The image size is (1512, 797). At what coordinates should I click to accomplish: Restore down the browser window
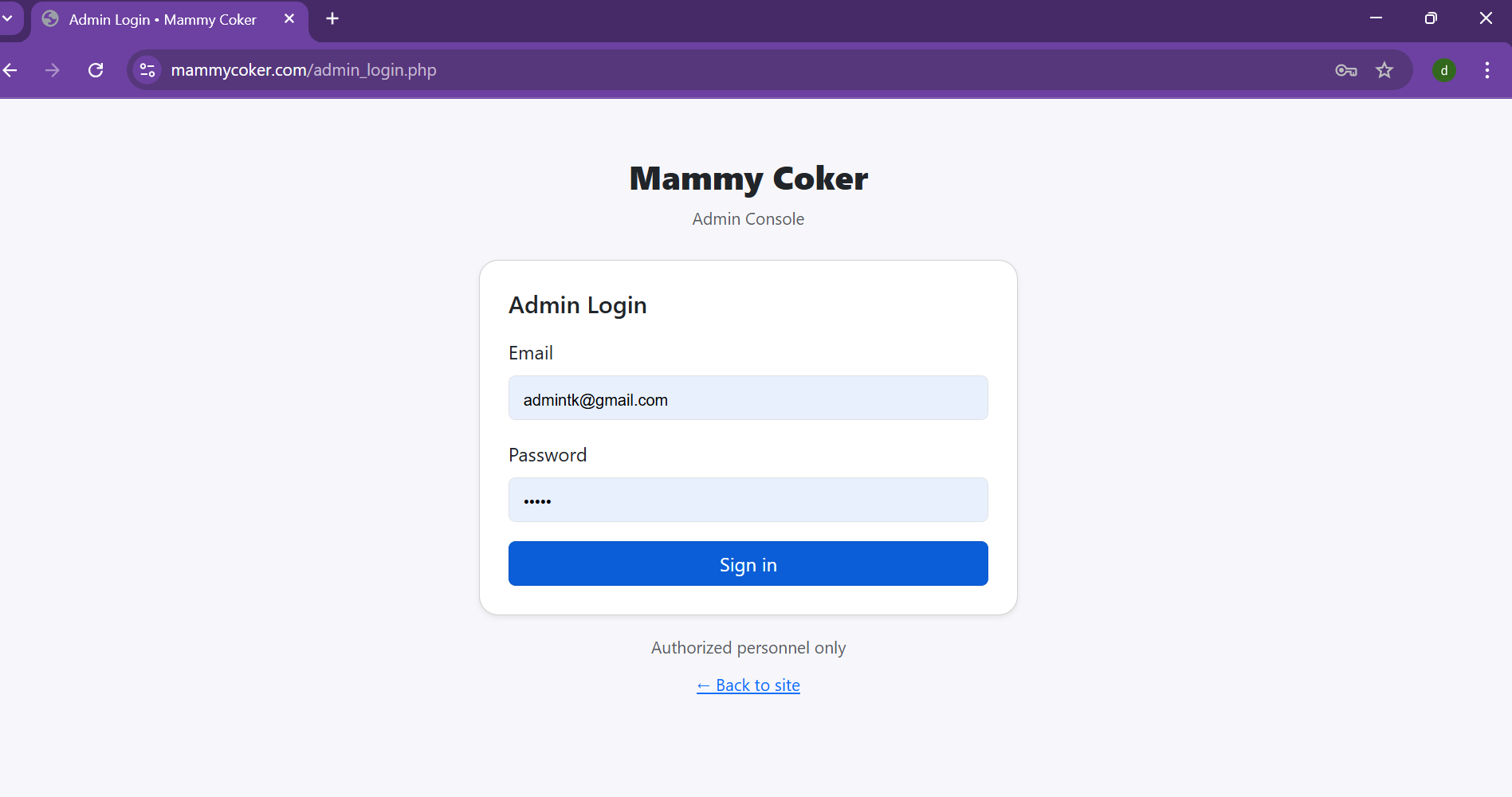pyautogui.click(x=1431, y=18)
